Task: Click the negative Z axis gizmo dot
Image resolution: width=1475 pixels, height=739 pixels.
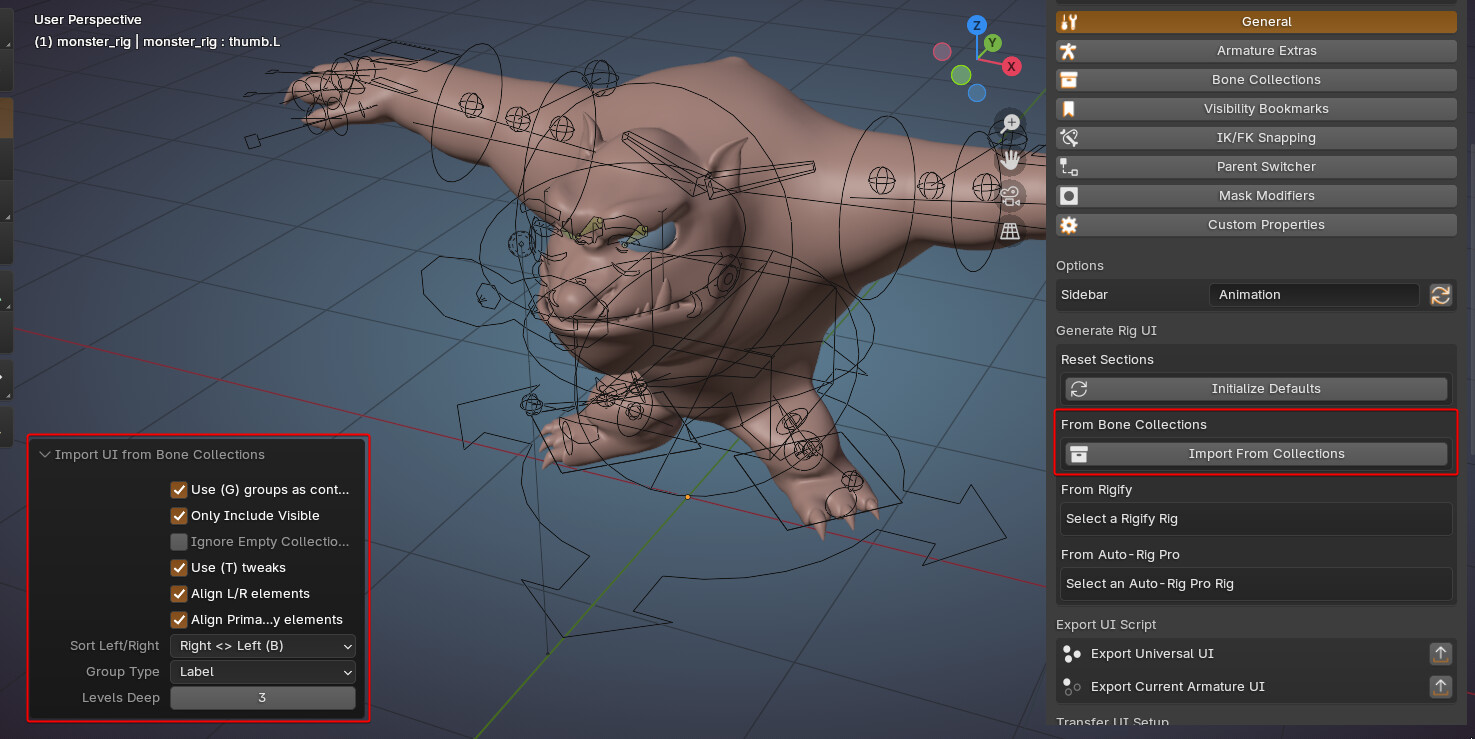Action: [x=977, y=93]
